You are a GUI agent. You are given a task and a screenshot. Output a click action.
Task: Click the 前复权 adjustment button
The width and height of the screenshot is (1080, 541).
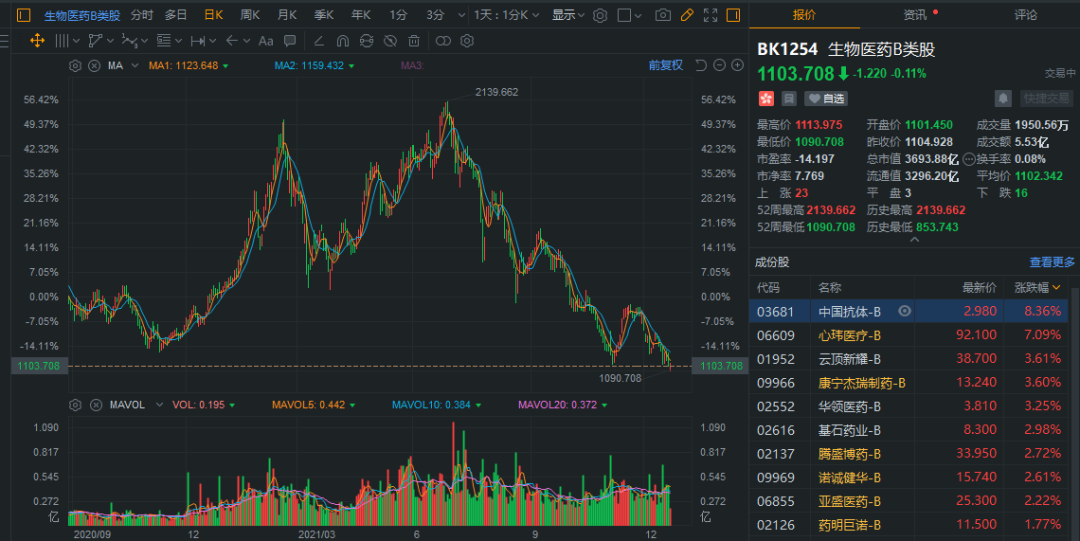[x=665, y=65]
